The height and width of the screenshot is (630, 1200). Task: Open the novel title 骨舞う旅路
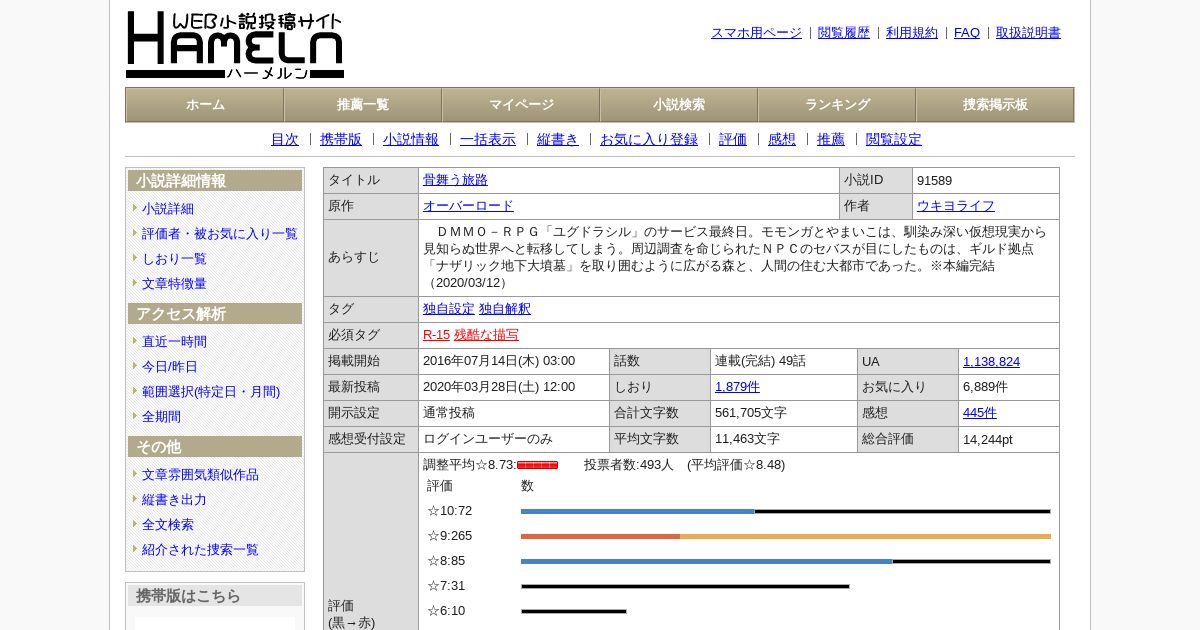pyautogui.click(x=455, y=180)
